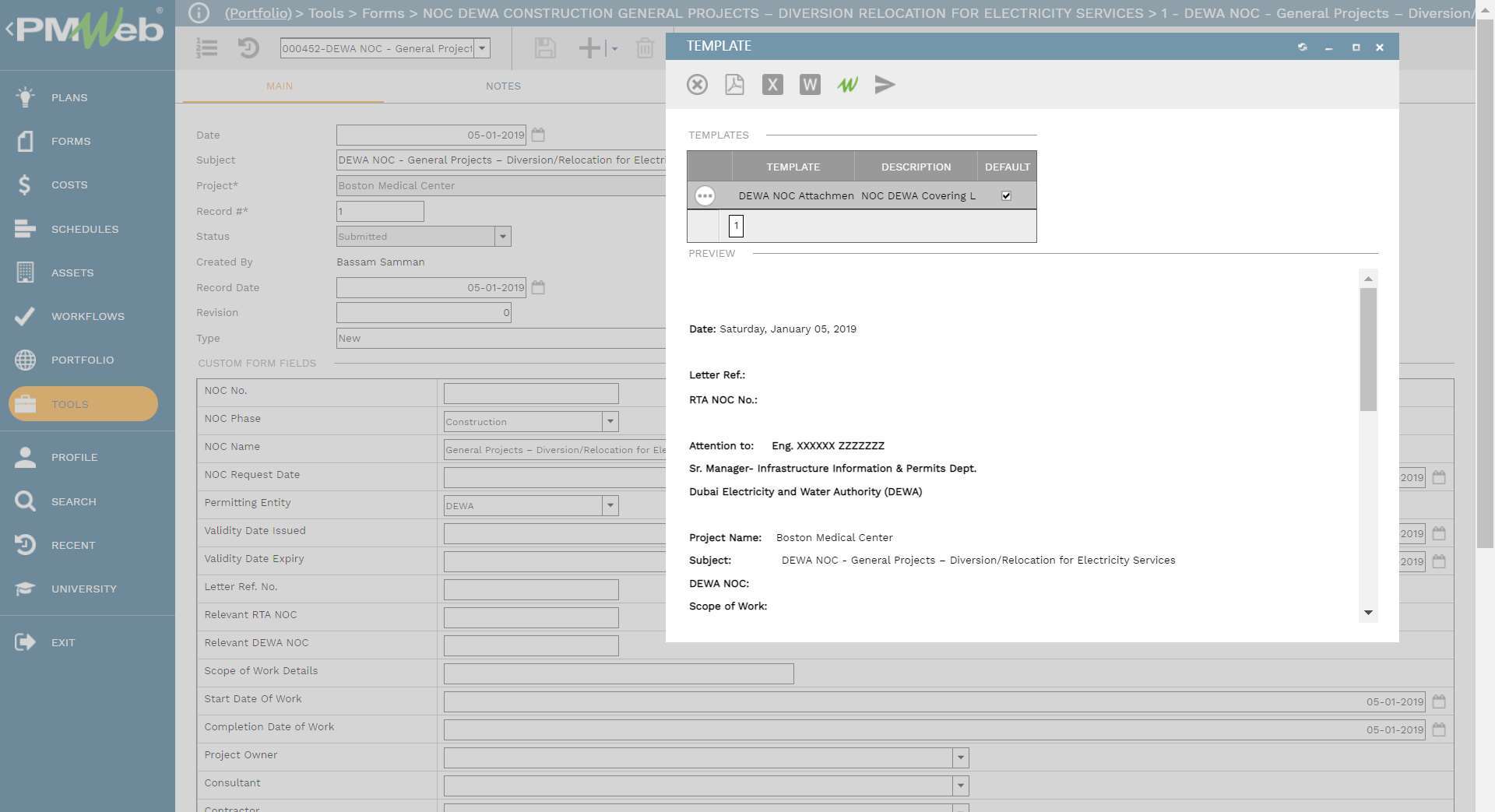Click the Relevant DEWA NOC input field
This screenshot has width=1495, height=812.
531,645
